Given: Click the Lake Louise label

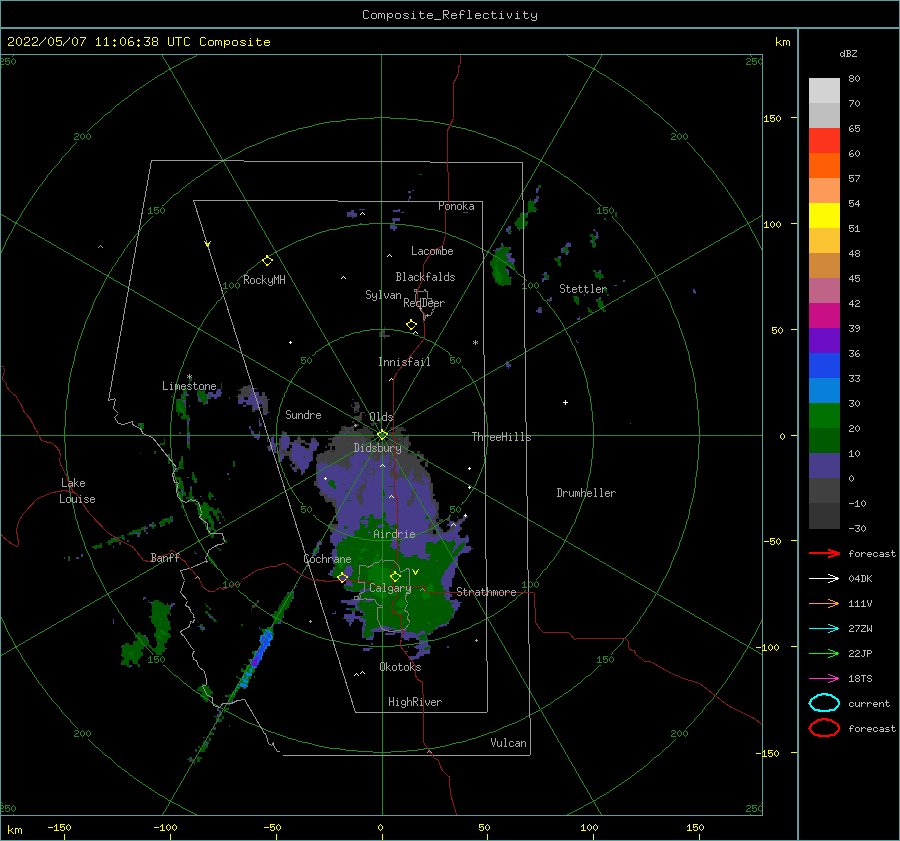Looking at the screenshot, I should click(x=77, y=491).
